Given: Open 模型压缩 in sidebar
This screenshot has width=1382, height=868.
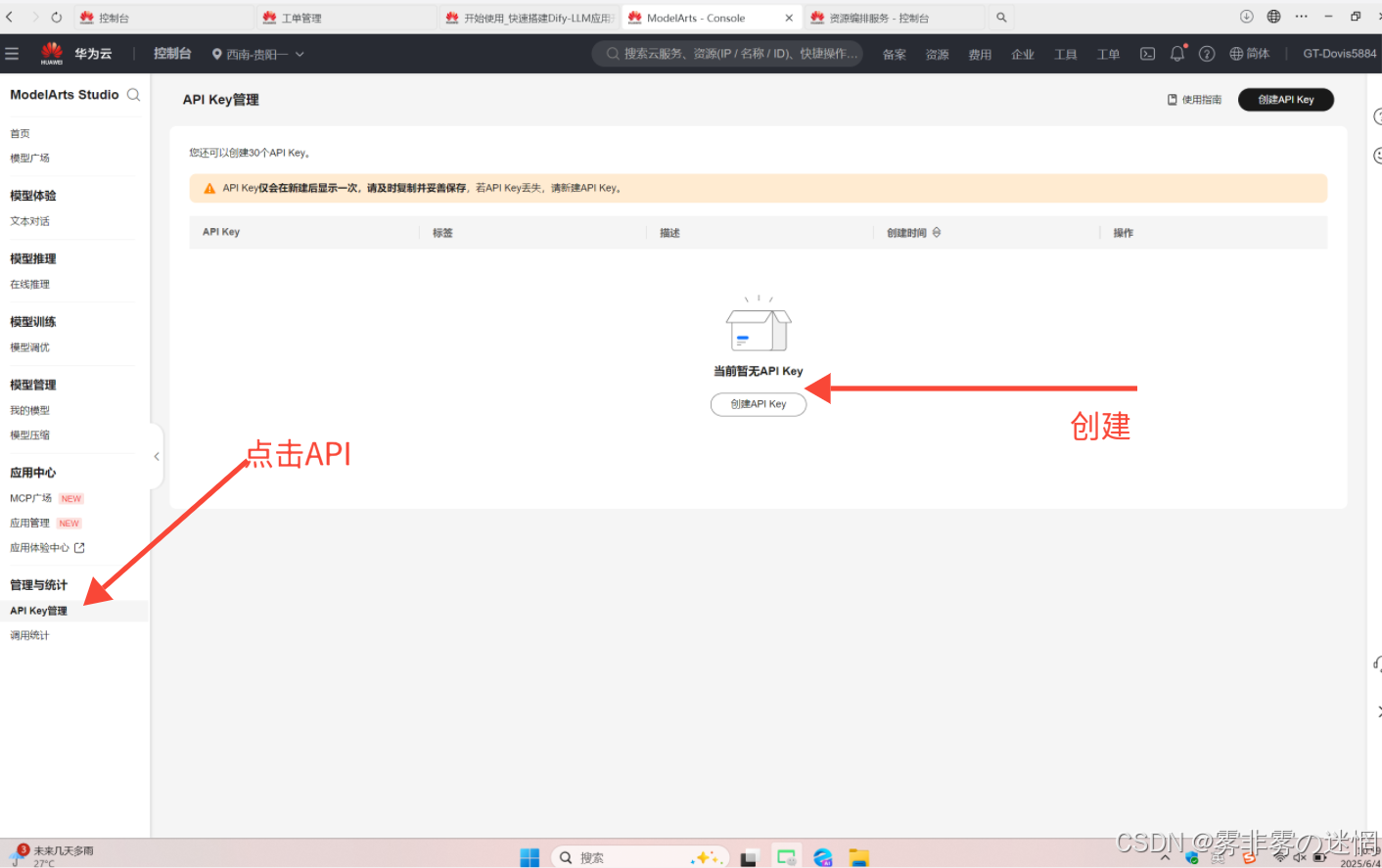Looking at the screenshot, I should pos(29,435).
